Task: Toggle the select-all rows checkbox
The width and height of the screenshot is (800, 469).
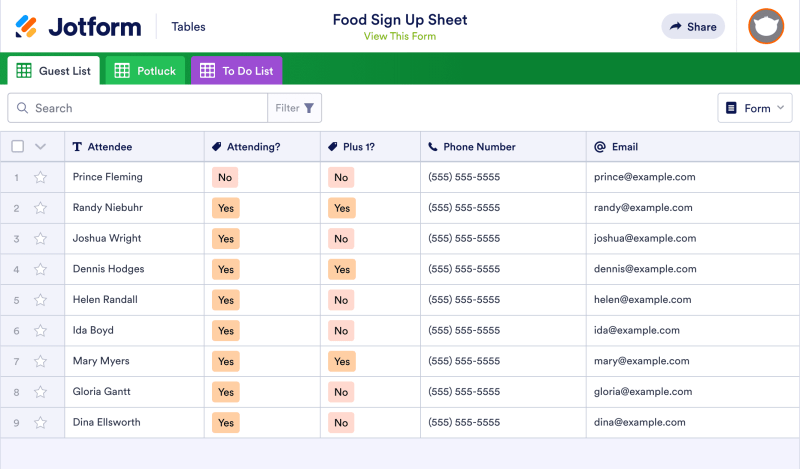Action: pyautogui.click(x=18, y=146)
